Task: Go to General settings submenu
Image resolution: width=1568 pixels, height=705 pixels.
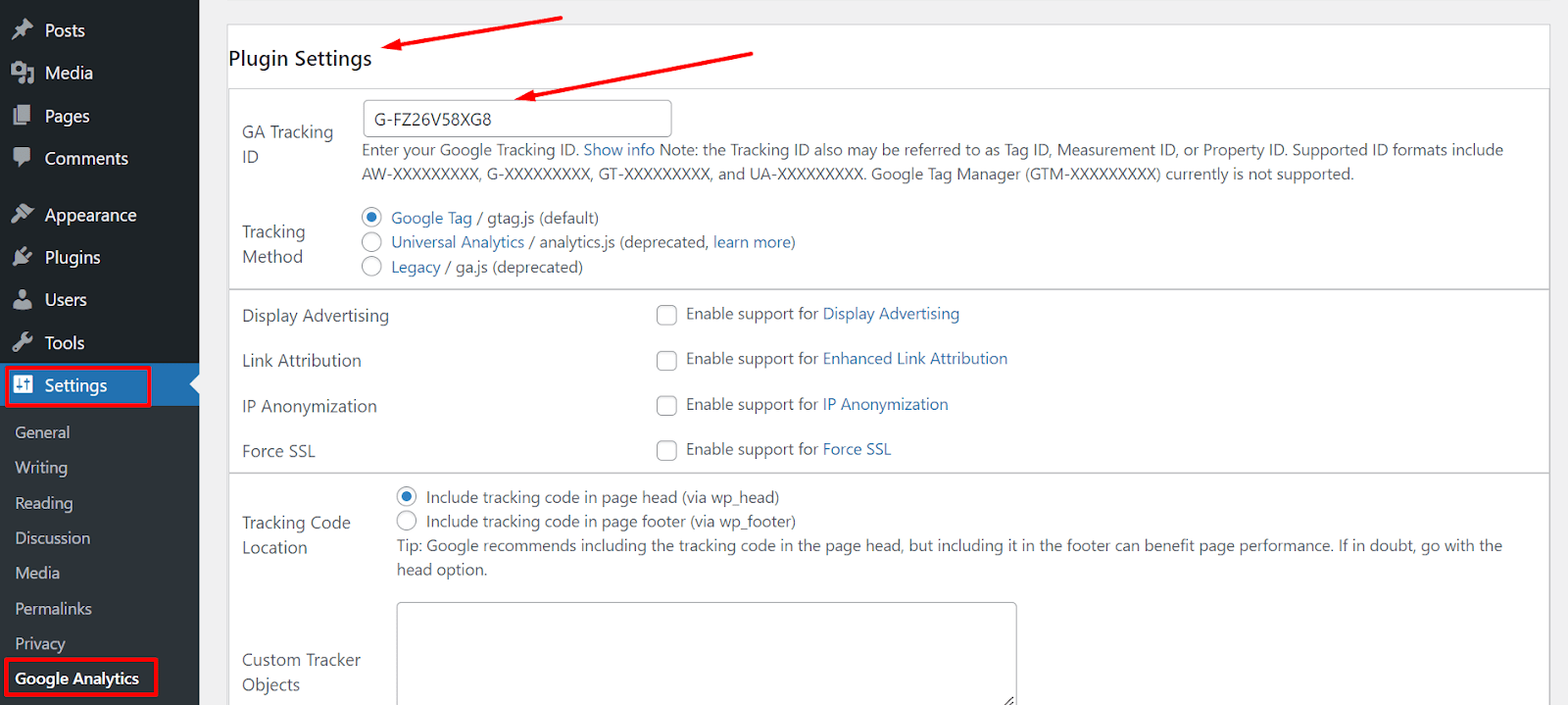Action: pos(42,432)
